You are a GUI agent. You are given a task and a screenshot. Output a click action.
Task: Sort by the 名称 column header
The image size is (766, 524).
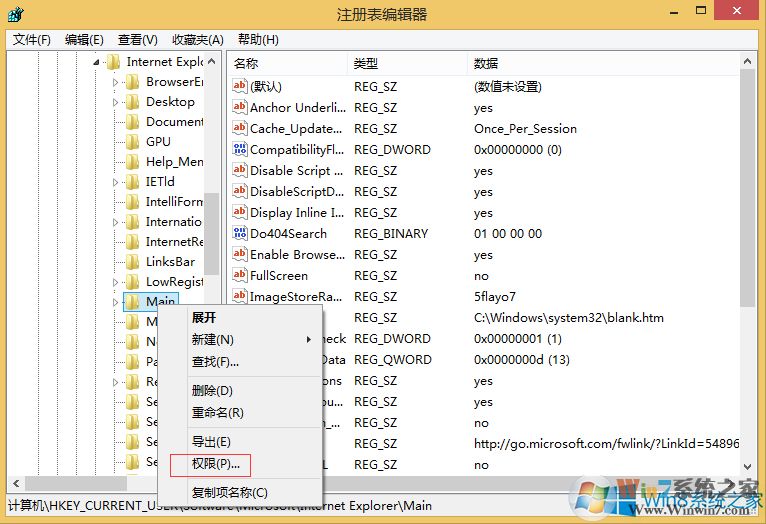coord(288,63)
